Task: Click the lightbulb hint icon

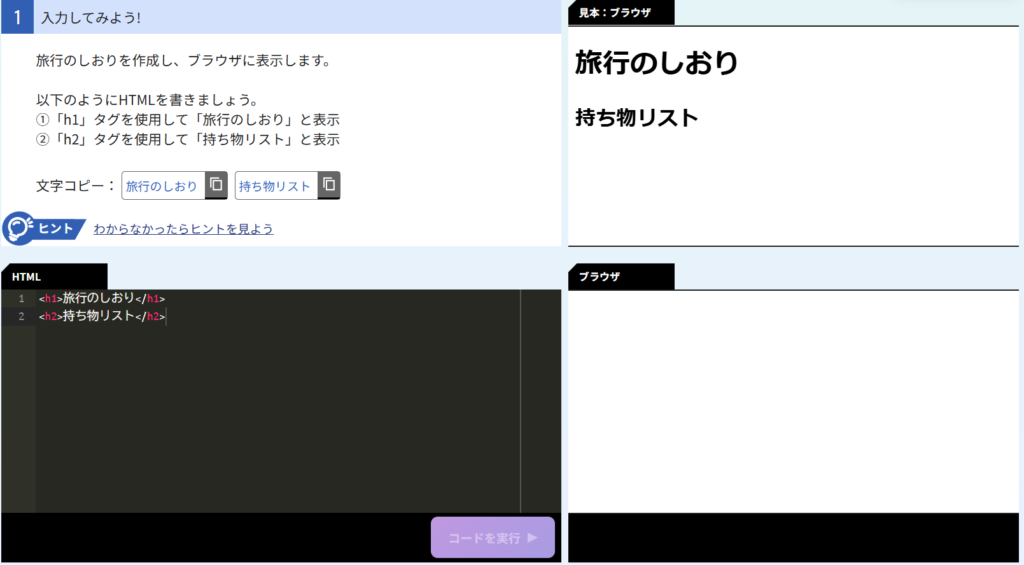Action: pyautogui.click(x=18, y=229)
